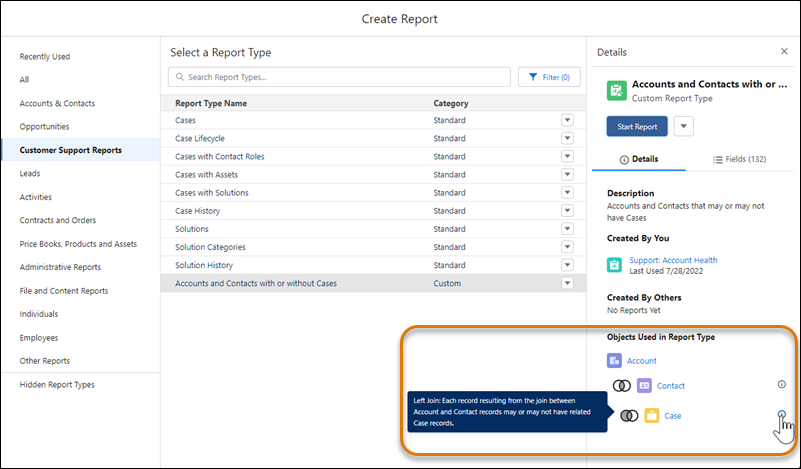Click the info icon beside Contact
The width and height of the screenshot is (801, 469).
(781, 384)
